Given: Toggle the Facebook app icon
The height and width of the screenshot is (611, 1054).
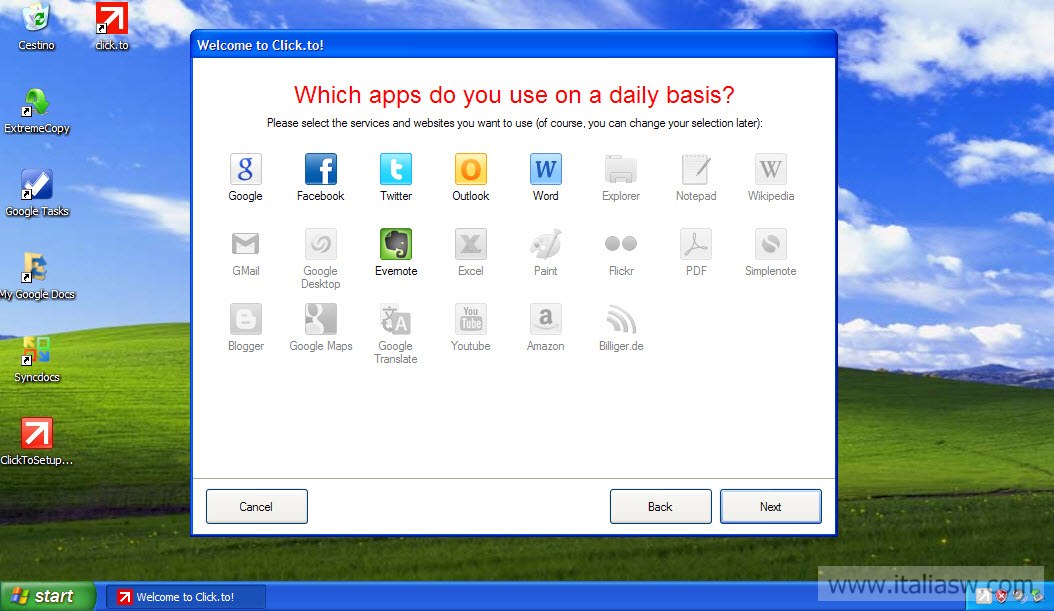Looking at the screenshot, I should pos(321,169).
